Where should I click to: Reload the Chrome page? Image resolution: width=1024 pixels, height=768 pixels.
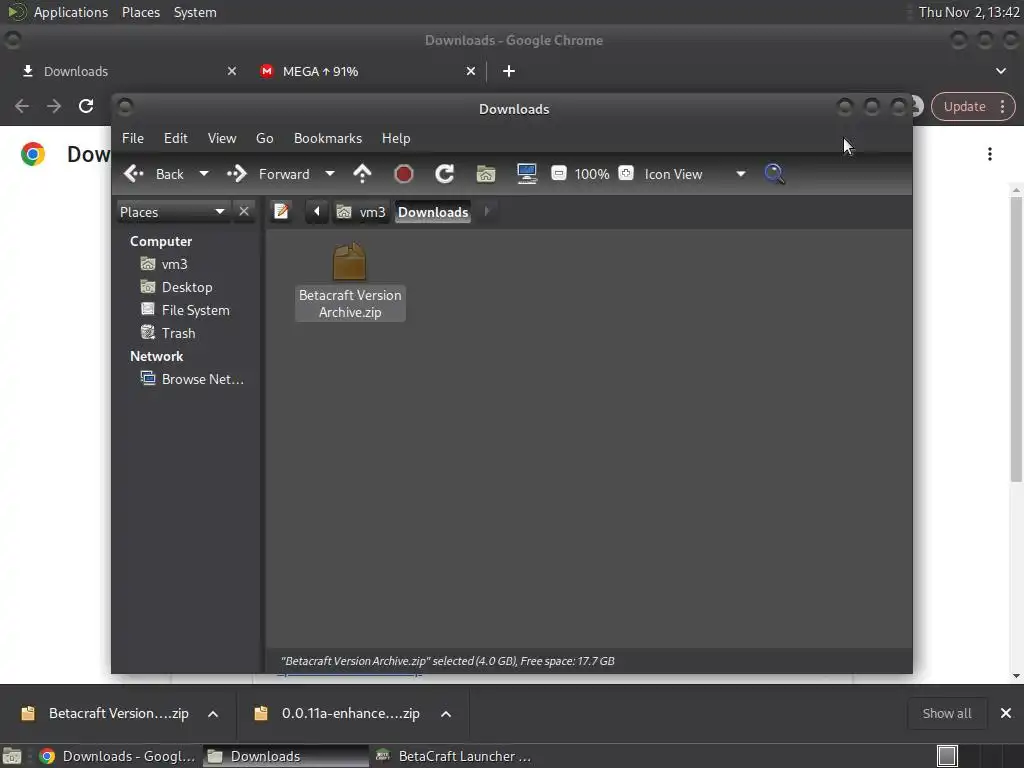click(86, 106)
